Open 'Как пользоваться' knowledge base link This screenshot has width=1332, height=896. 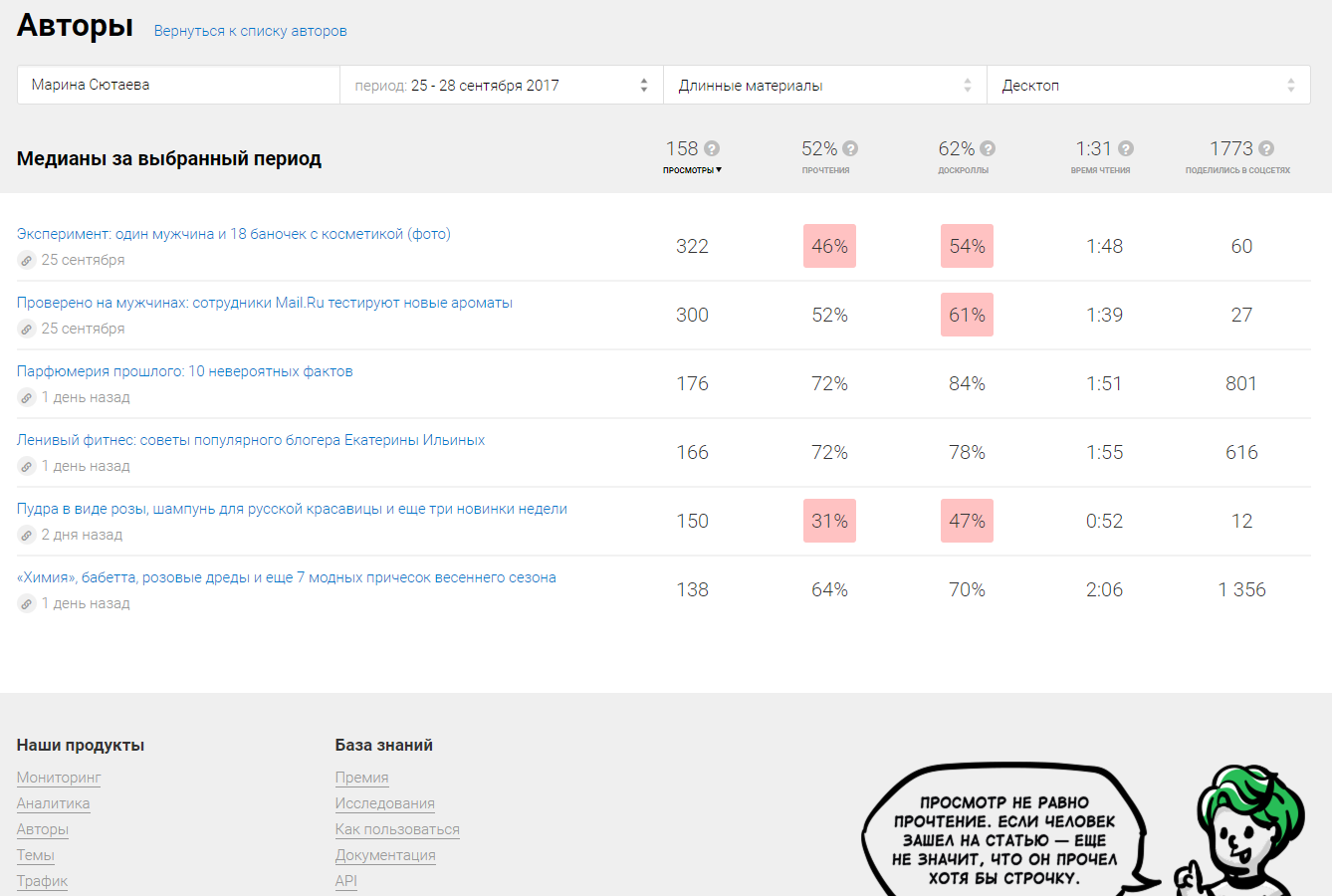(x=397, y=829)
